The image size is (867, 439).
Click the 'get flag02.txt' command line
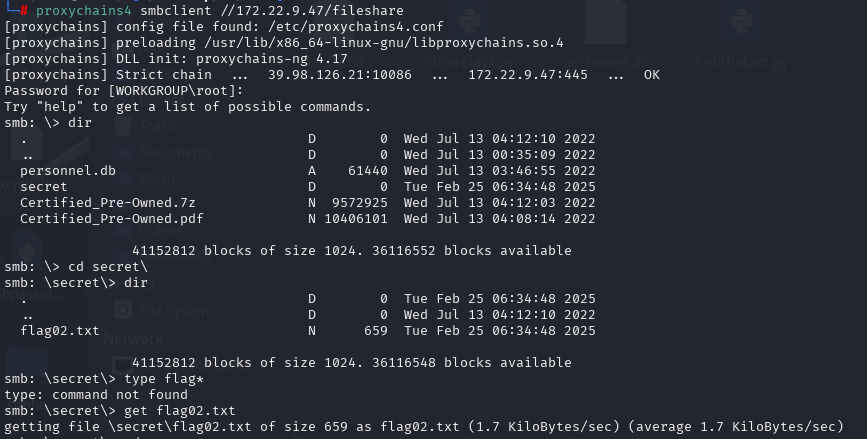click(179, 411)
